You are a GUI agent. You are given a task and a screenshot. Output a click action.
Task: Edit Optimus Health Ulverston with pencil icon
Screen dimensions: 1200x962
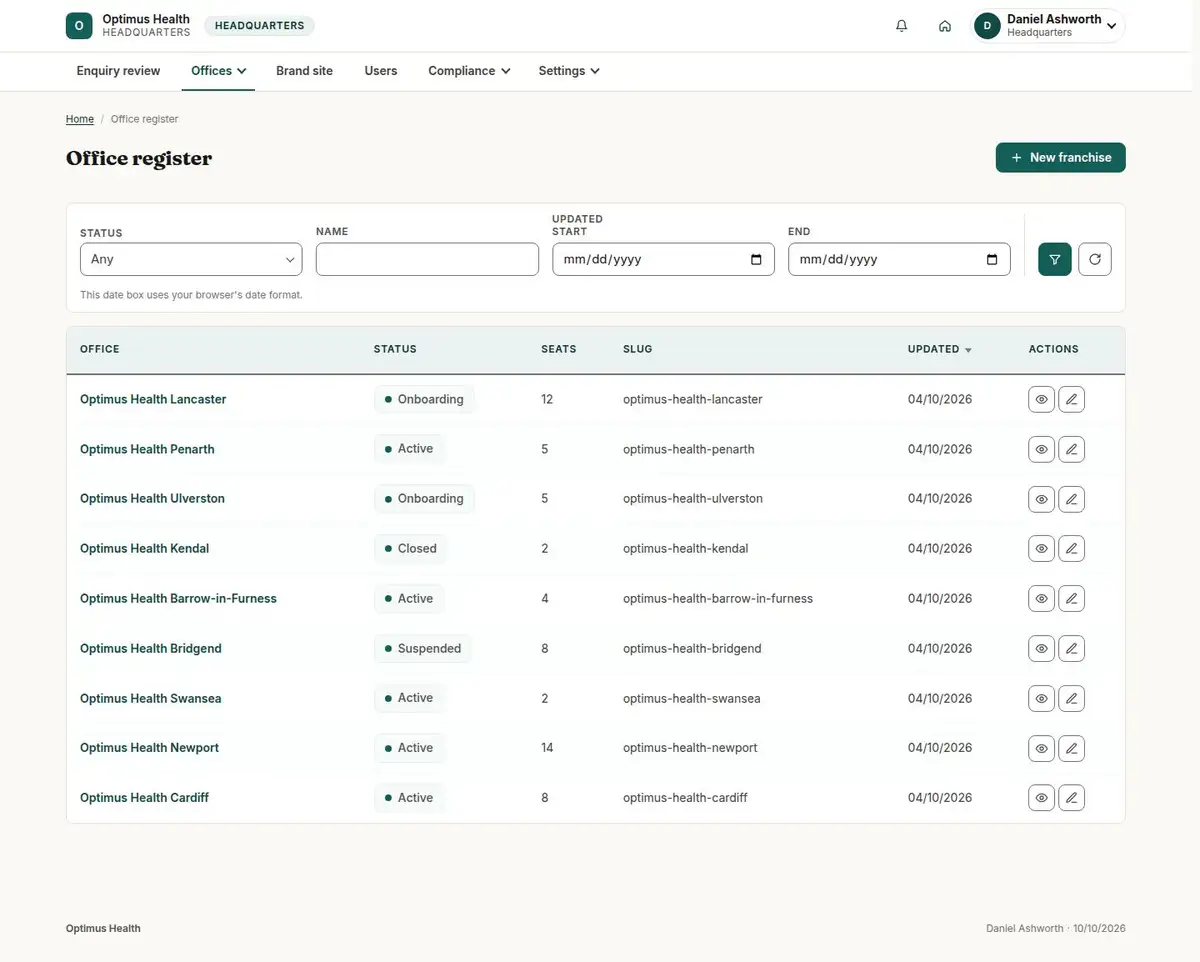[1071, 499]
